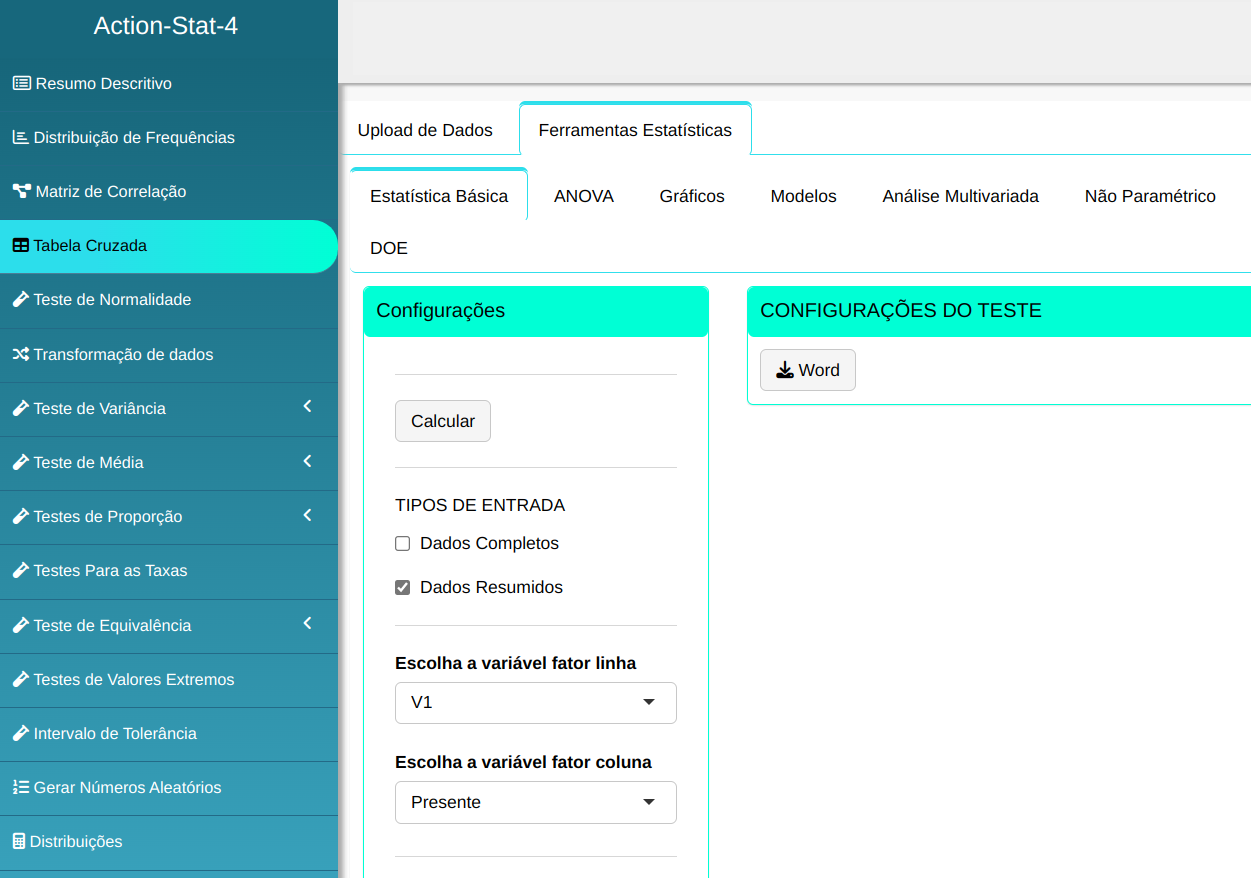The image size is (1251, 878).
Task: Click the Transformação de dados shuffle icon
Action: (20, 354)
